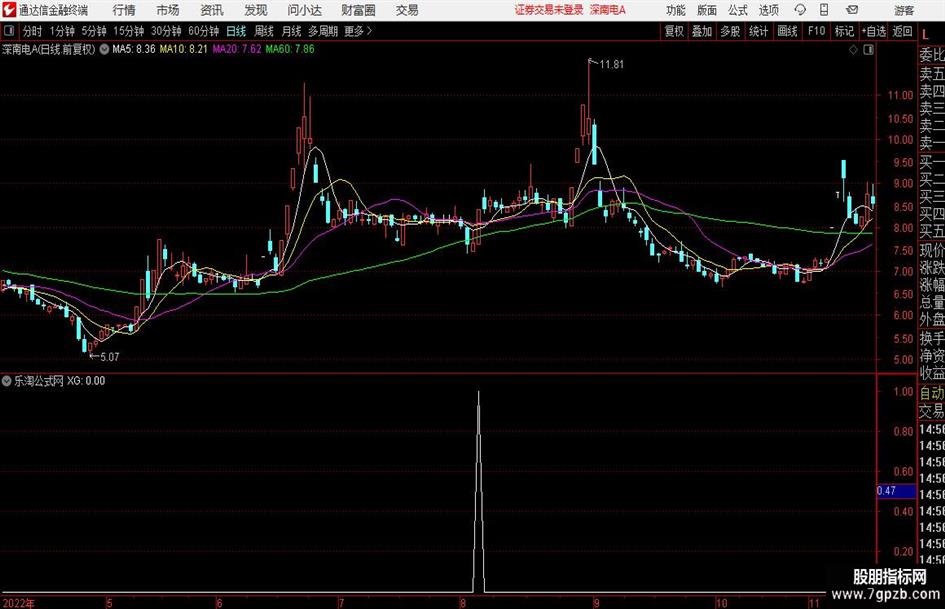This screenshot has width=945, height=609.
Task: Click the 证券交易未登录 login link
Action: tap(549, 10)
